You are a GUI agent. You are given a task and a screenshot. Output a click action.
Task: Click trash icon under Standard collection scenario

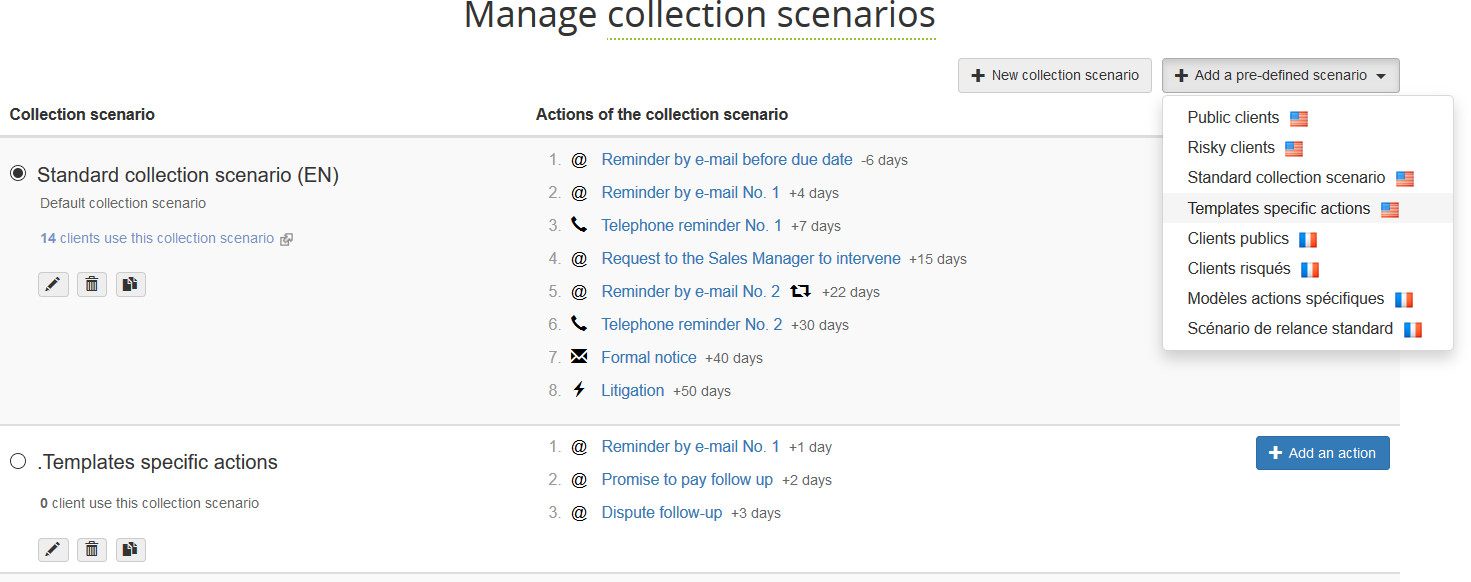(92, 285)
